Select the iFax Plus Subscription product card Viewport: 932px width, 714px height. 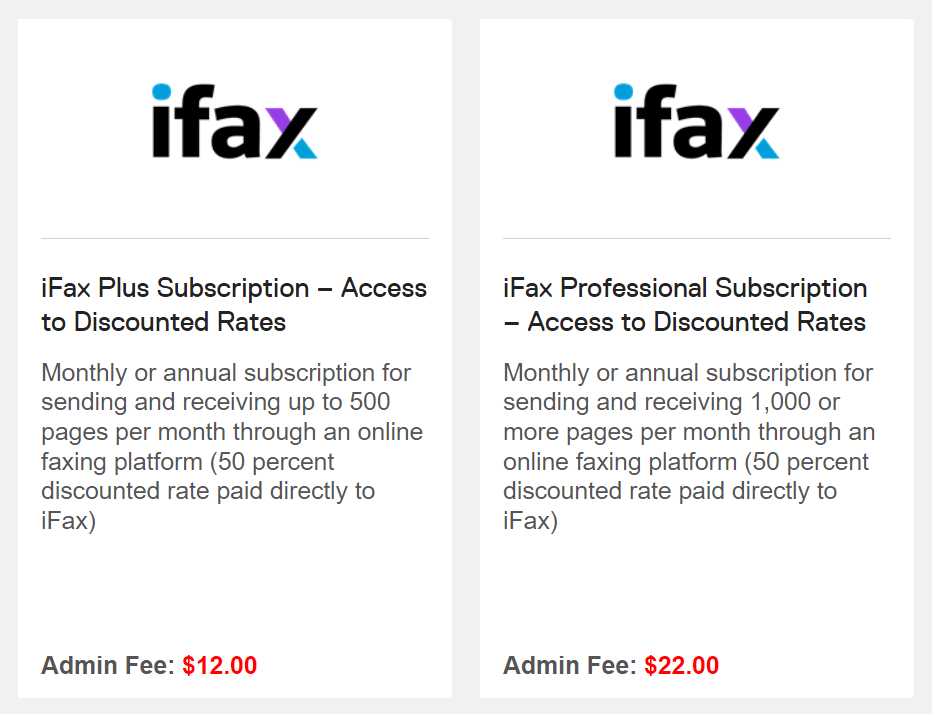pyautogui.click(x=235, y=358)
